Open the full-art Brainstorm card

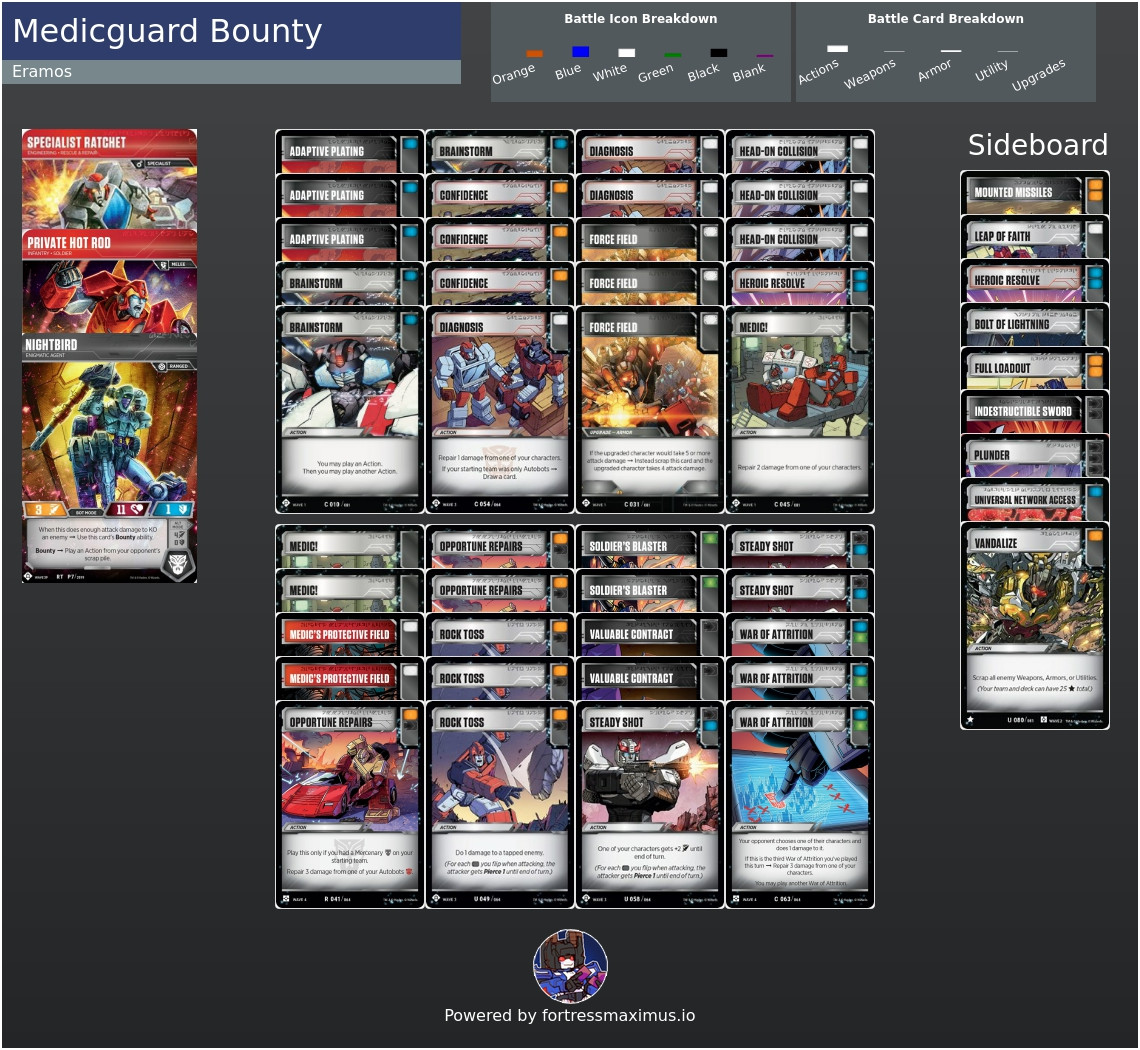tap(350, 410)
